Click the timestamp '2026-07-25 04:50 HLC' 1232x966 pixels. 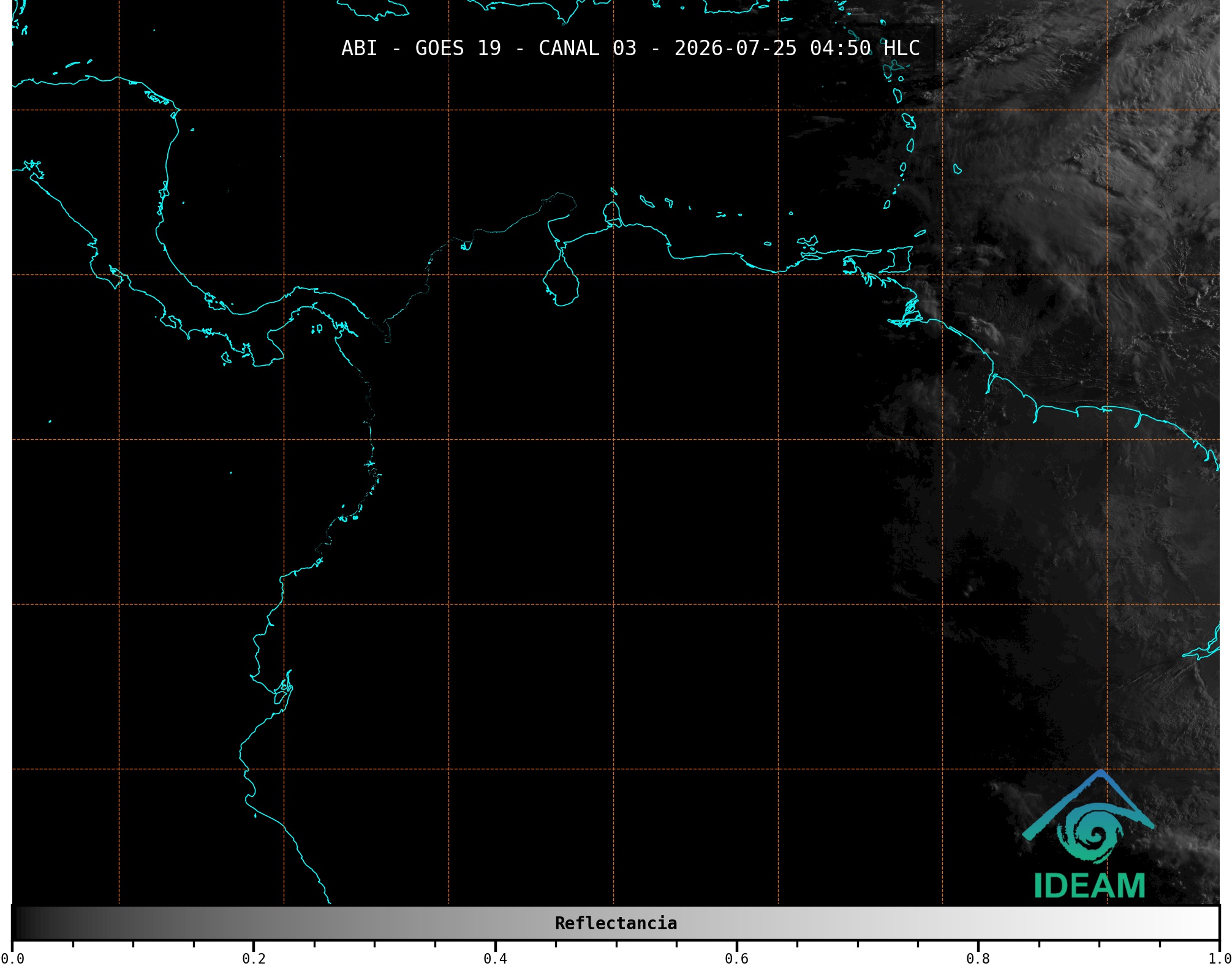tap(797, 48)
